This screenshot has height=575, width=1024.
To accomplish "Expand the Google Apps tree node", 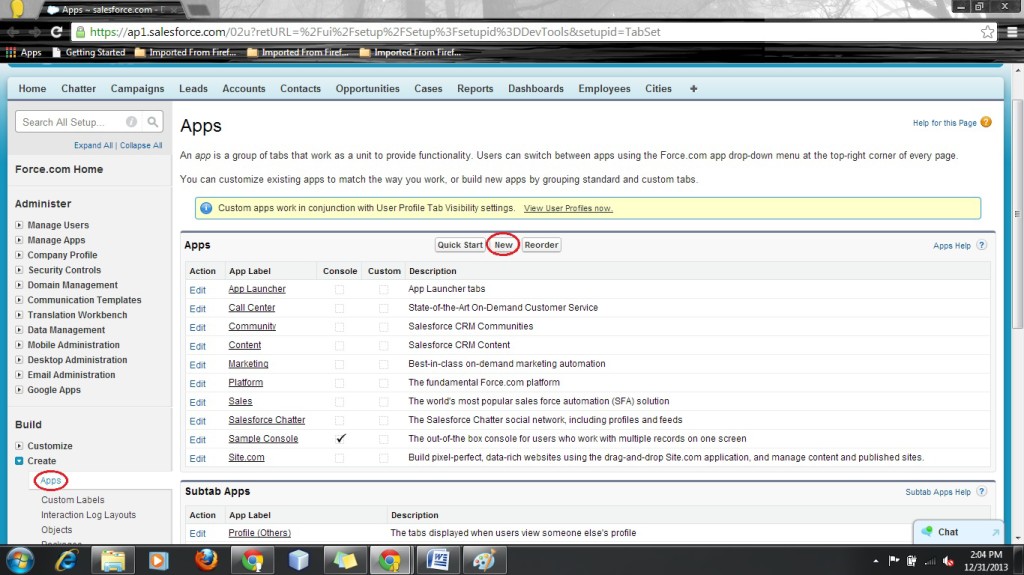I will (19, 389).
